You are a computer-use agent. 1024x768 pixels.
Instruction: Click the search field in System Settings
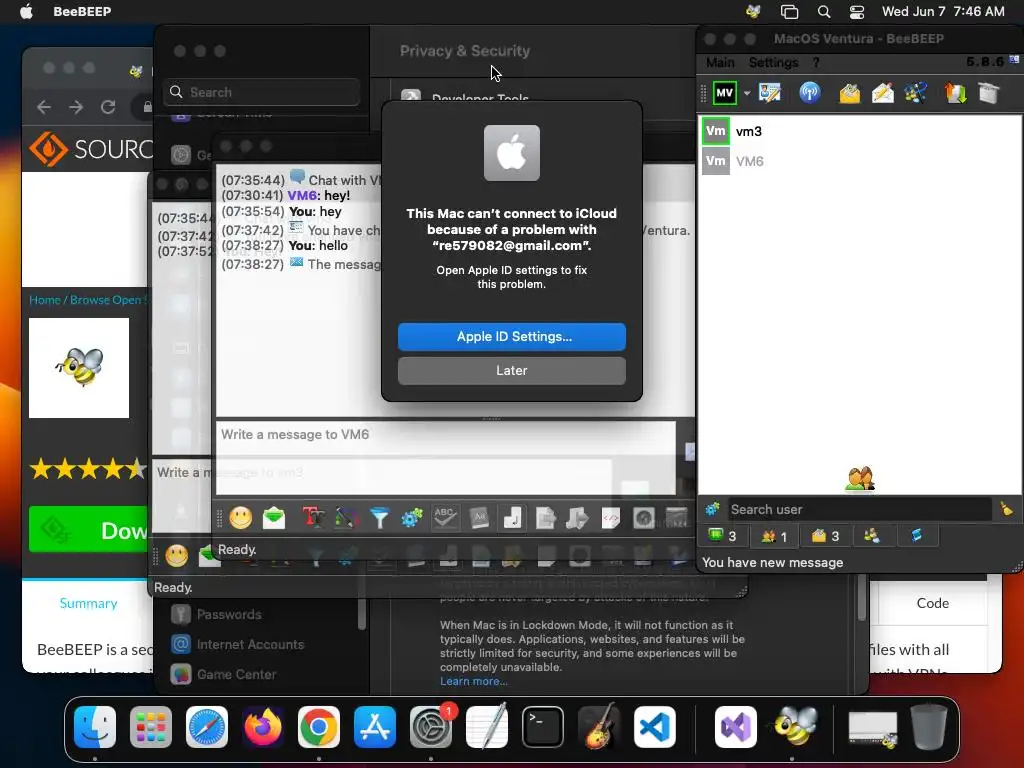261,92
